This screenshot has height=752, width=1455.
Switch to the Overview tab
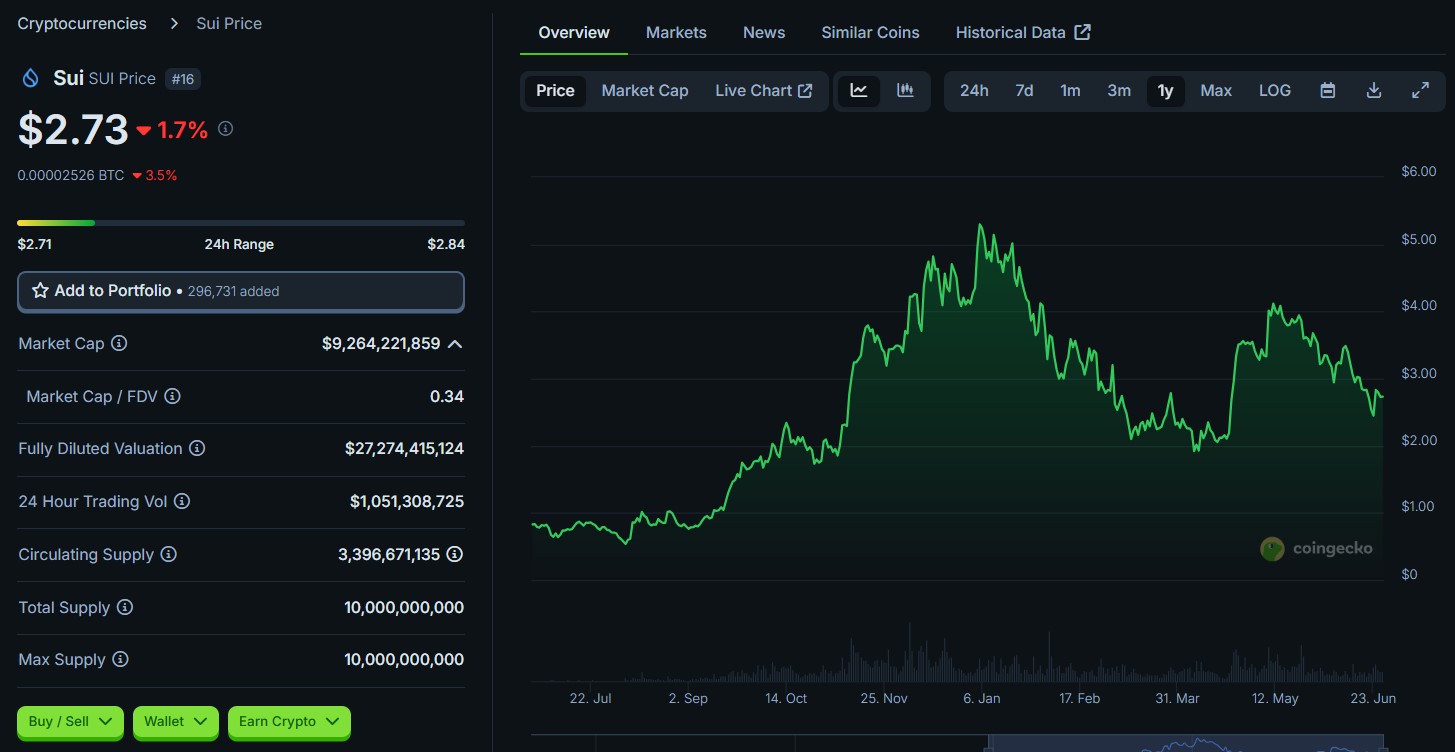[x=574, y=32]
